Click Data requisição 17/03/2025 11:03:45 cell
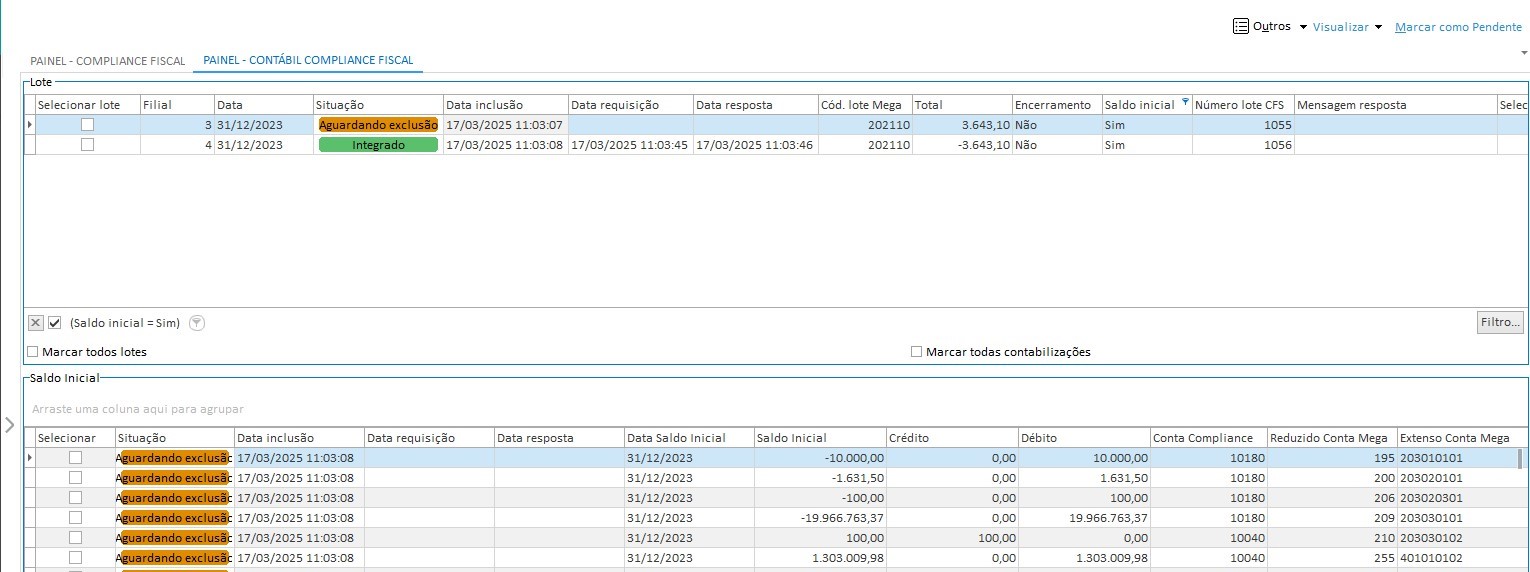 [630, 145]
